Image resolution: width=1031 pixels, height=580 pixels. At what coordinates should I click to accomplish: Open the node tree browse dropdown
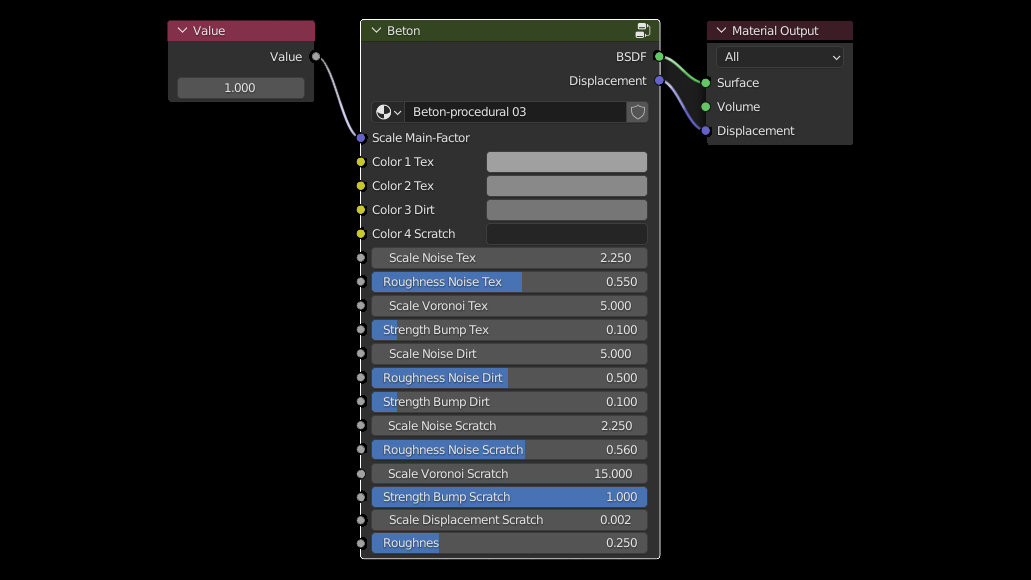tap(388, 112)
